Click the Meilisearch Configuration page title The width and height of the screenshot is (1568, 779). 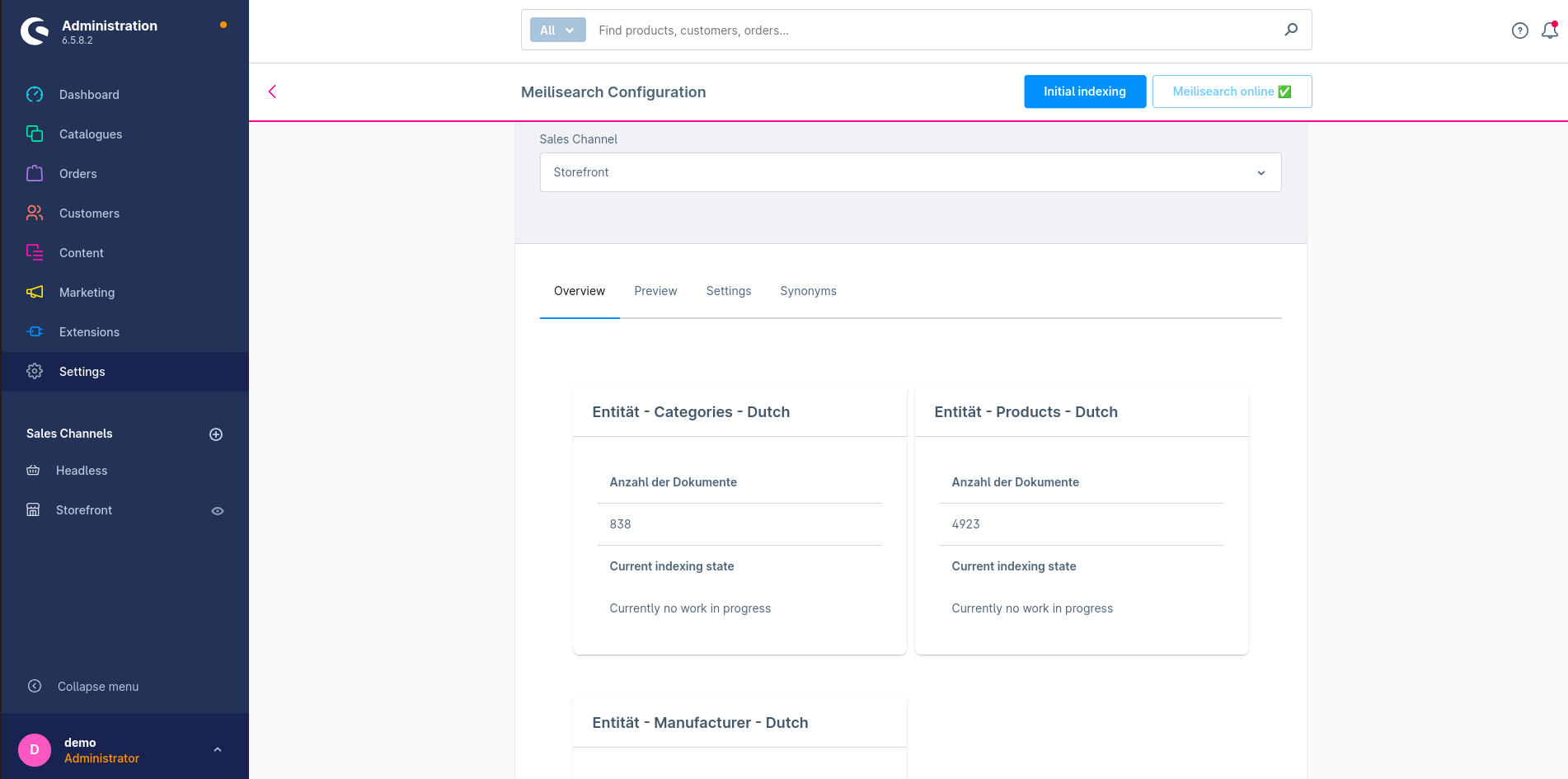[x=613, y=92]
